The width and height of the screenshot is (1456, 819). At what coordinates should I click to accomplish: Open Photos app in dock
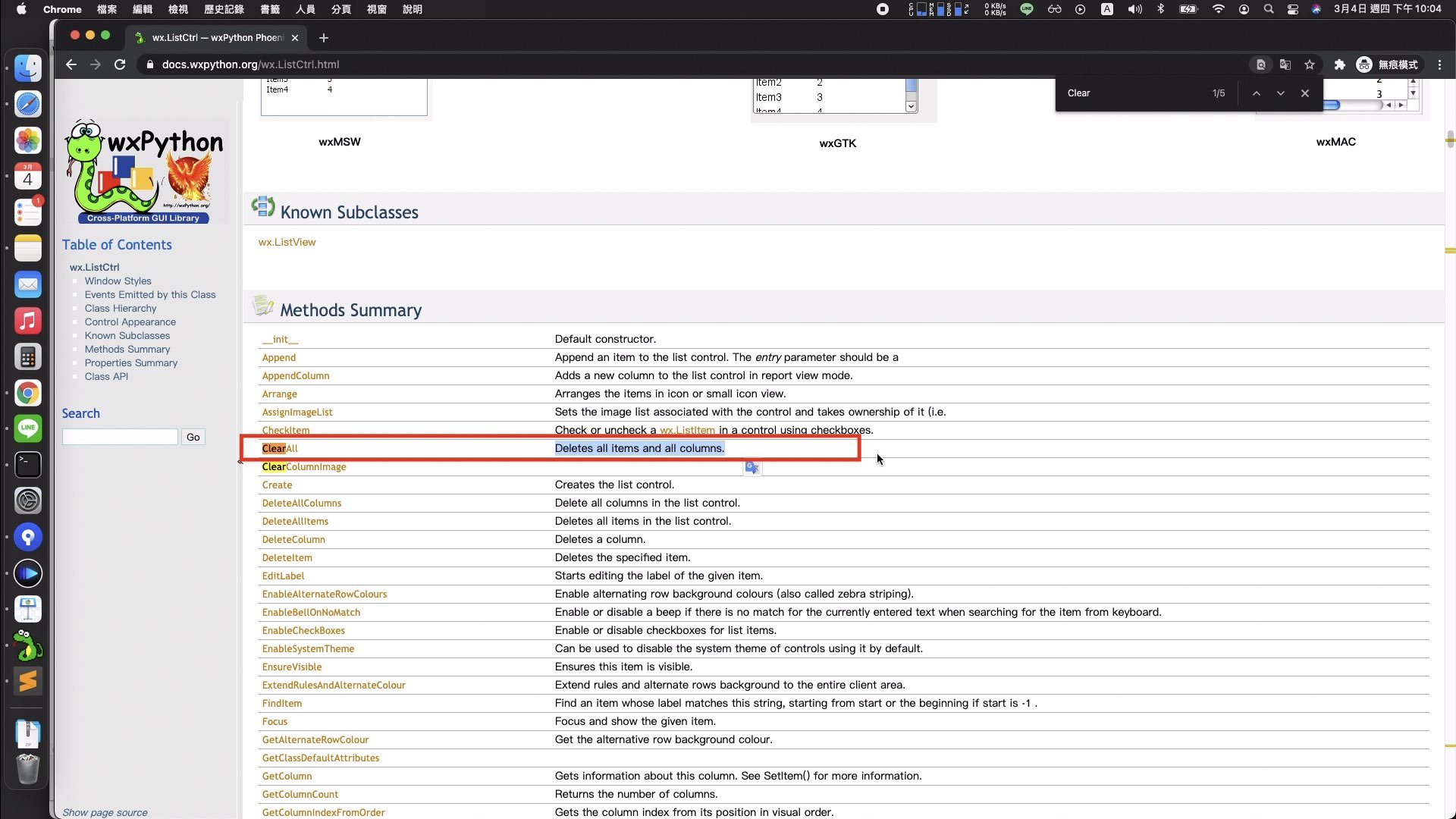(28, 140)
